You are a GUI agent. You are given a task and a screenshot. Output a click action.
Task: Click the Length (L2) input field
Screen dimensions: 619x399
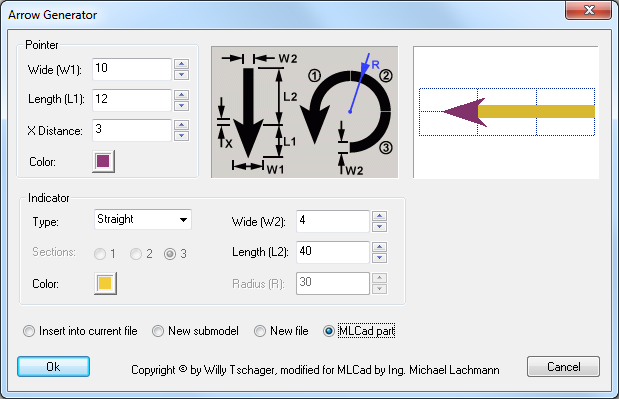(333, 252)
